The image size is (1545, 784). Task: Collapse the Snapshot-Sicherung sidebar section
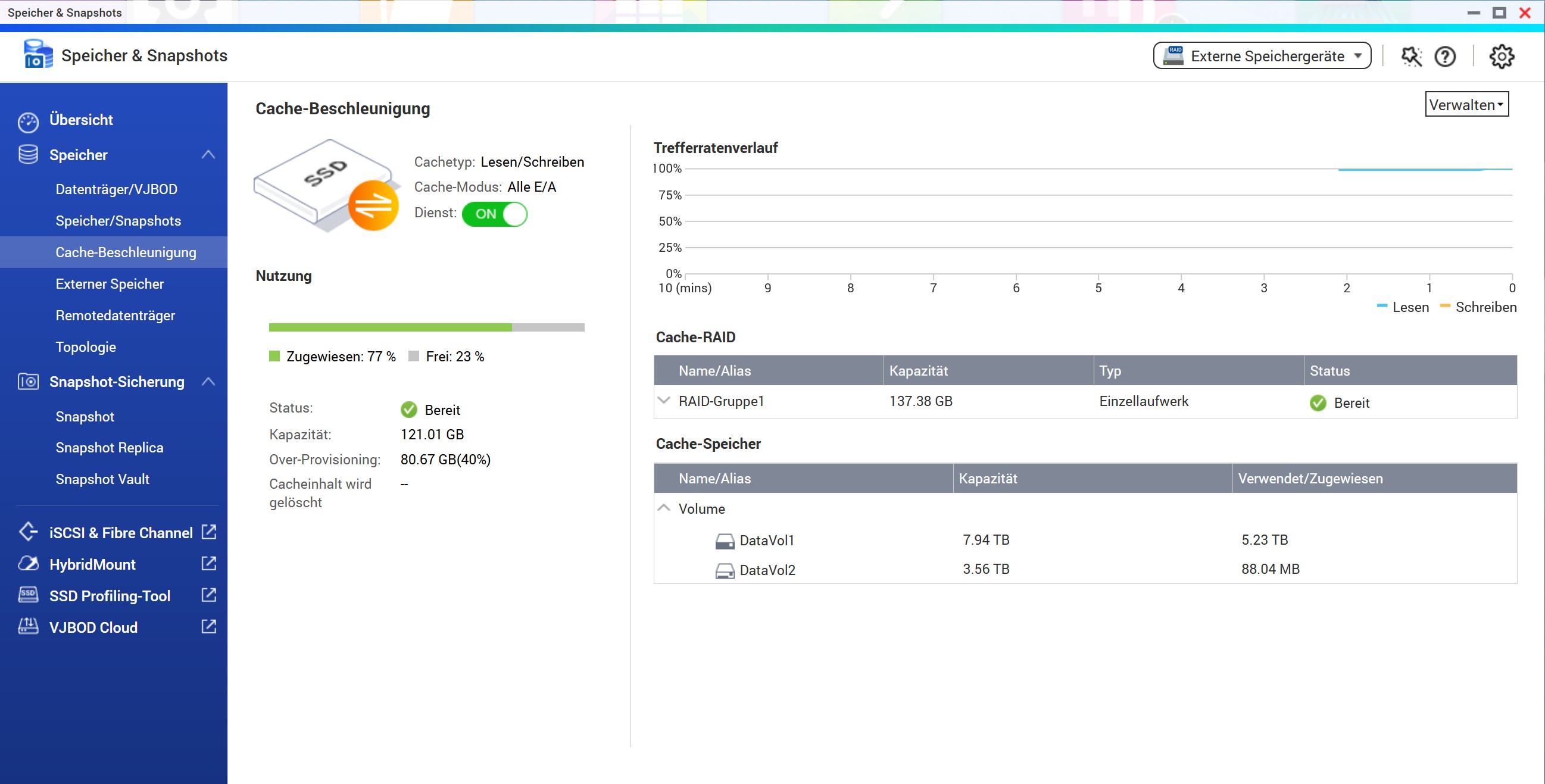(x=208, y=382)
